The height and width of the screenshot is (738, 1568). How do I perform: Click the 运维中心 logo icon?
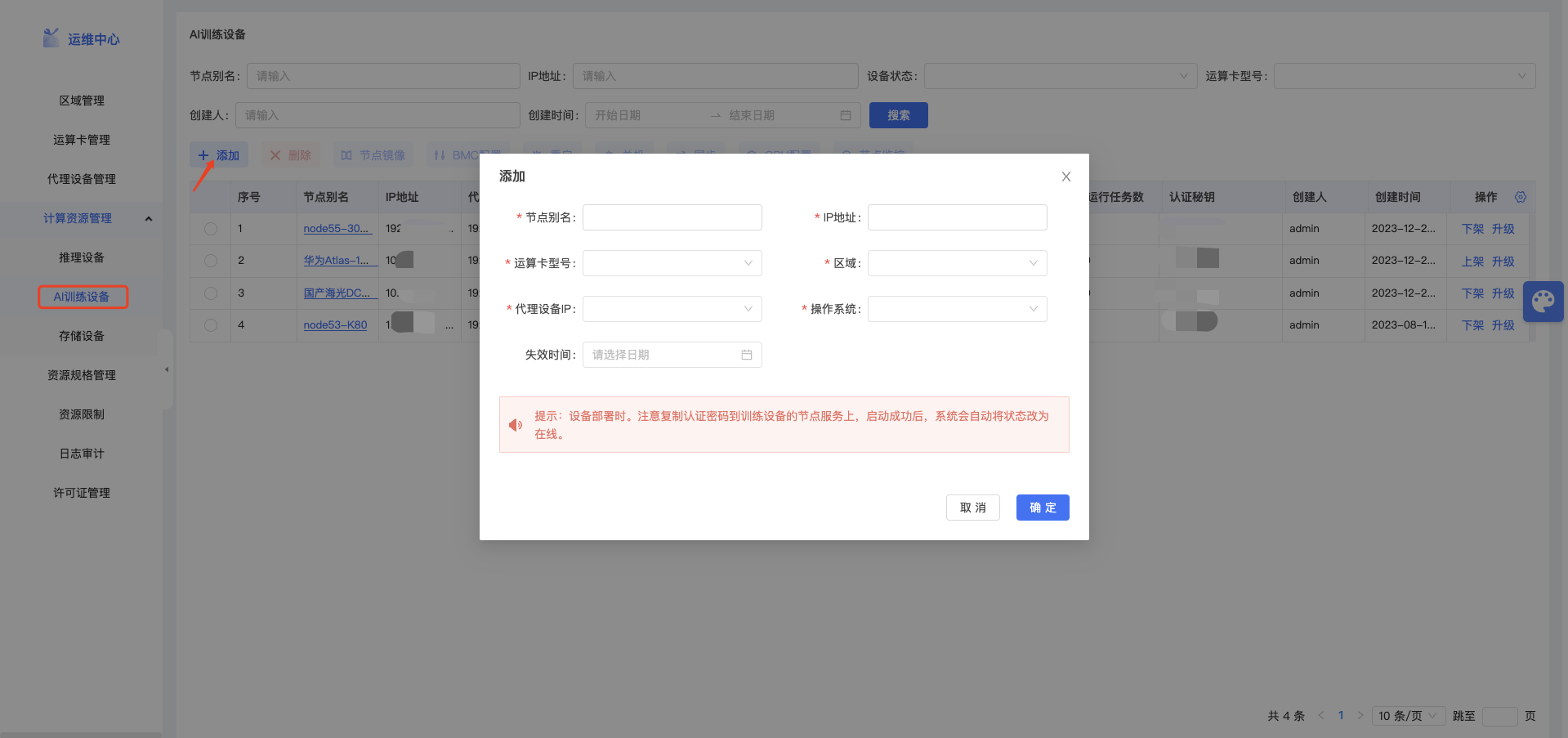(x=51, y=38)
